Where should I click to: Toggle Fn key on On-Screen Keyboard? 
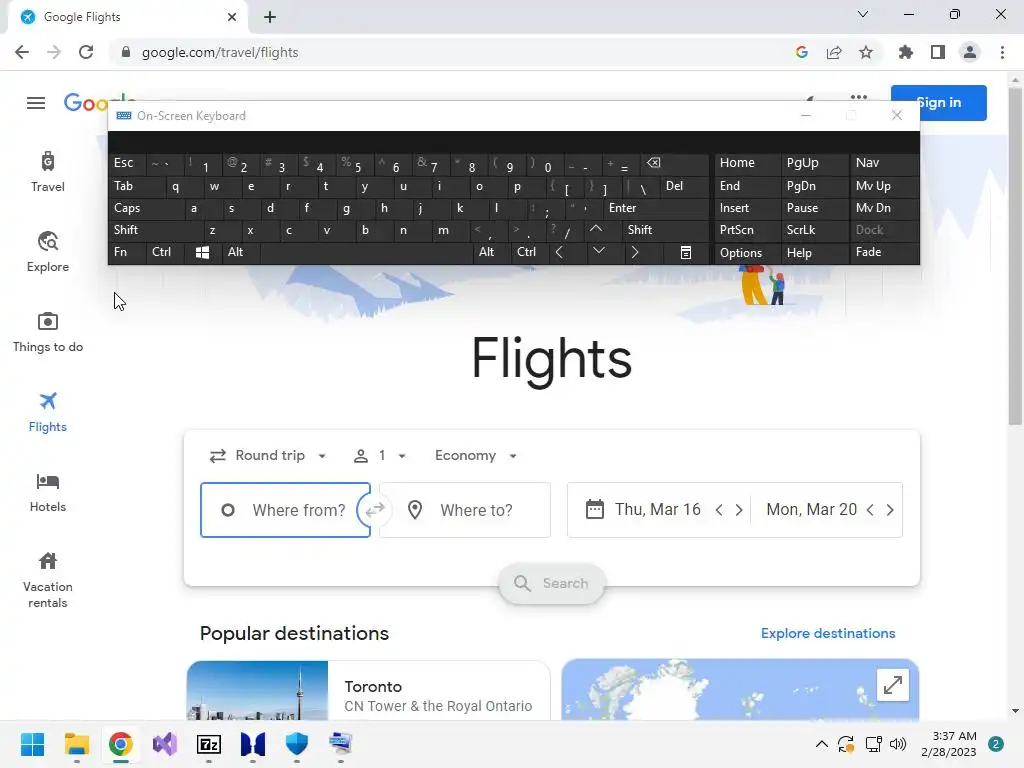tap(127, 252)
